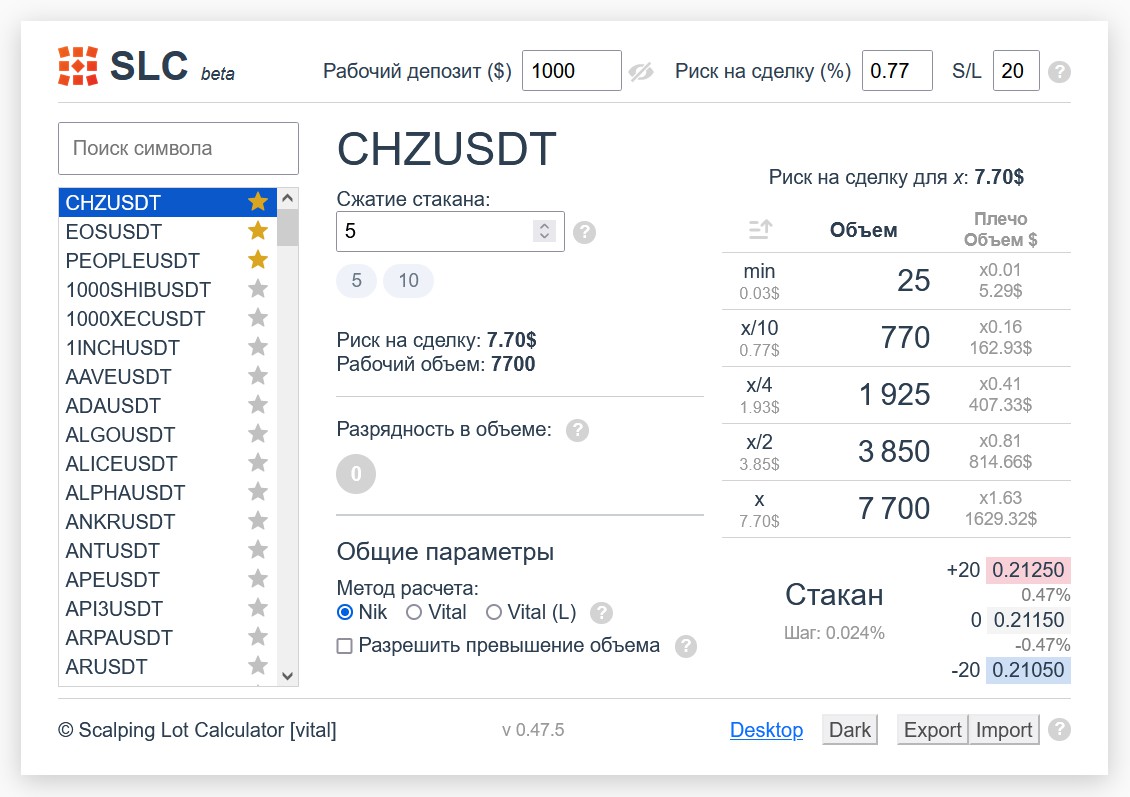
Task: Select the Vital calculation method
Action: (414, 612)
